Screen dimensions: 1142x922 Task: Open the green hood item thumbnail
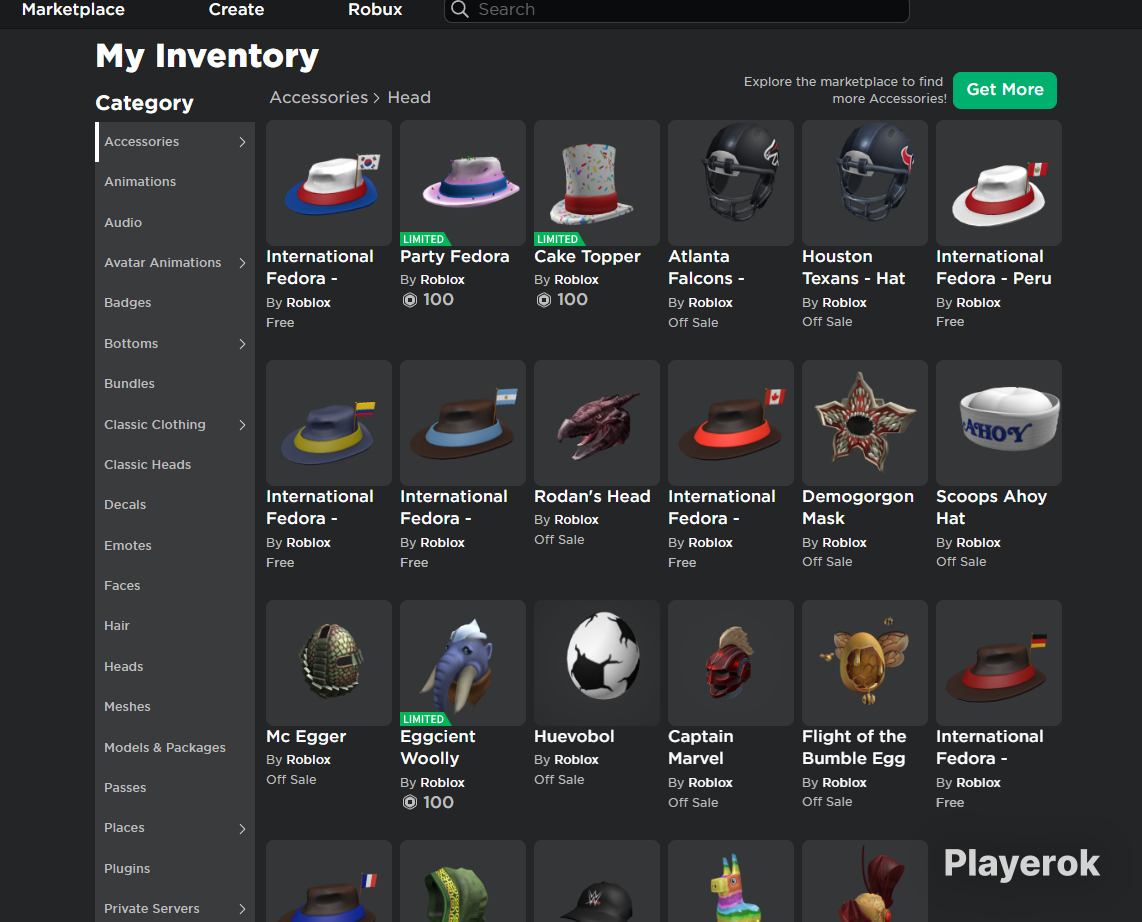pos(463,881)
